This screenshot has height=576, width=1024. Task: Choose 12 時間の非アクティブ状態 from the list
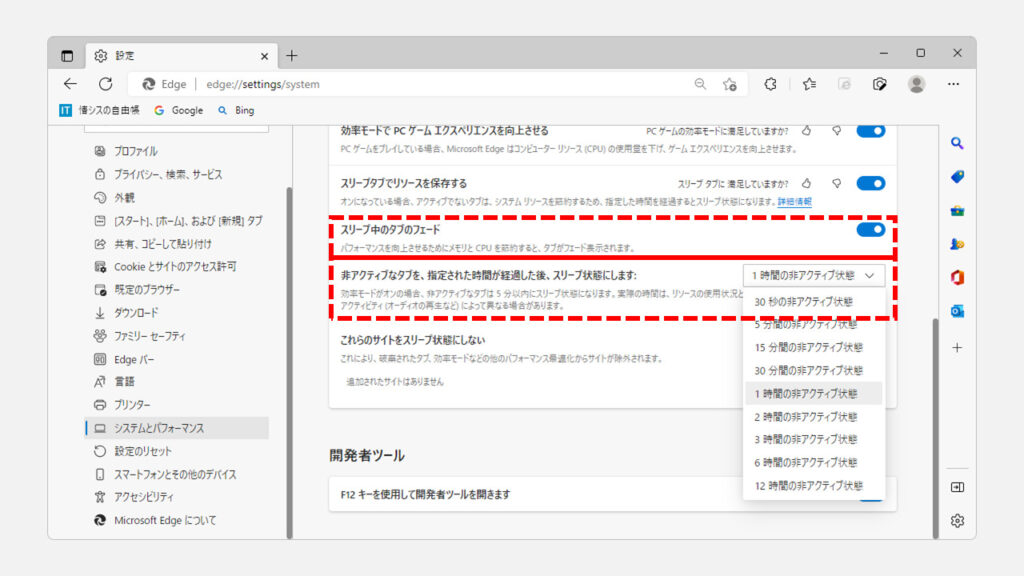[x=808, y=485]
